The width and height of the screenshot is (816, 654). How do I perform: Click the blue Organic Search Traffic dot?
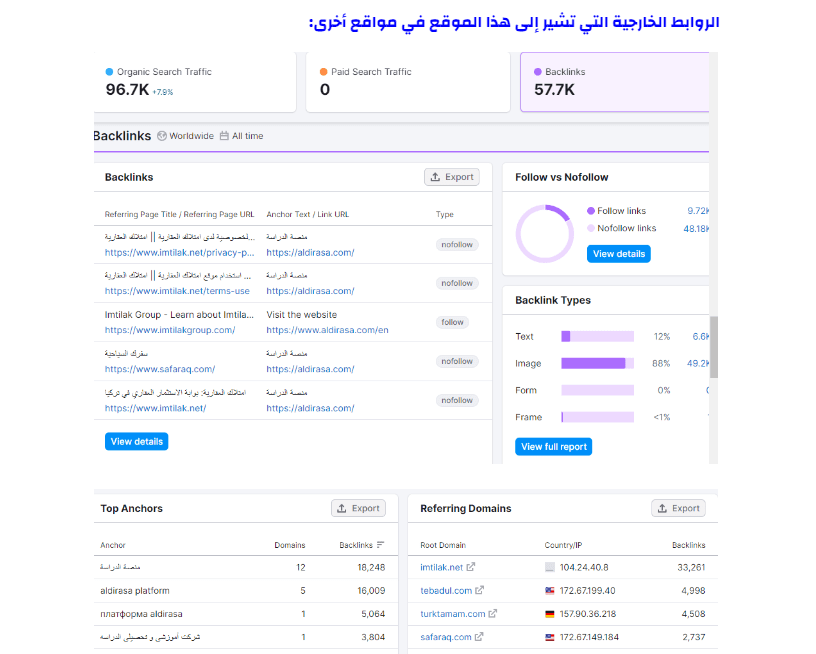click(109, 72)
